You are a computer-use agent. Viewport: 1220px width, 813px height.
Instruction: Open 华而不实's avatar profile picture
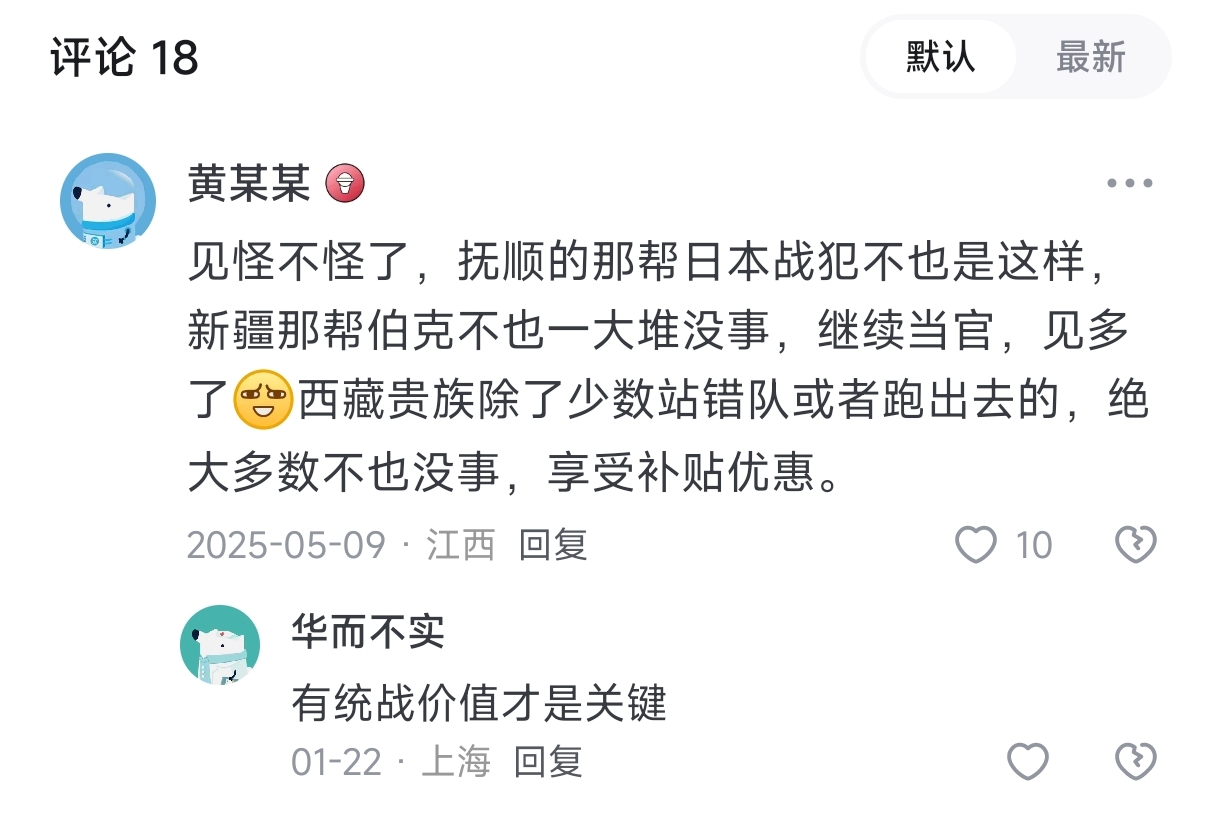click(x=220, y=645)
